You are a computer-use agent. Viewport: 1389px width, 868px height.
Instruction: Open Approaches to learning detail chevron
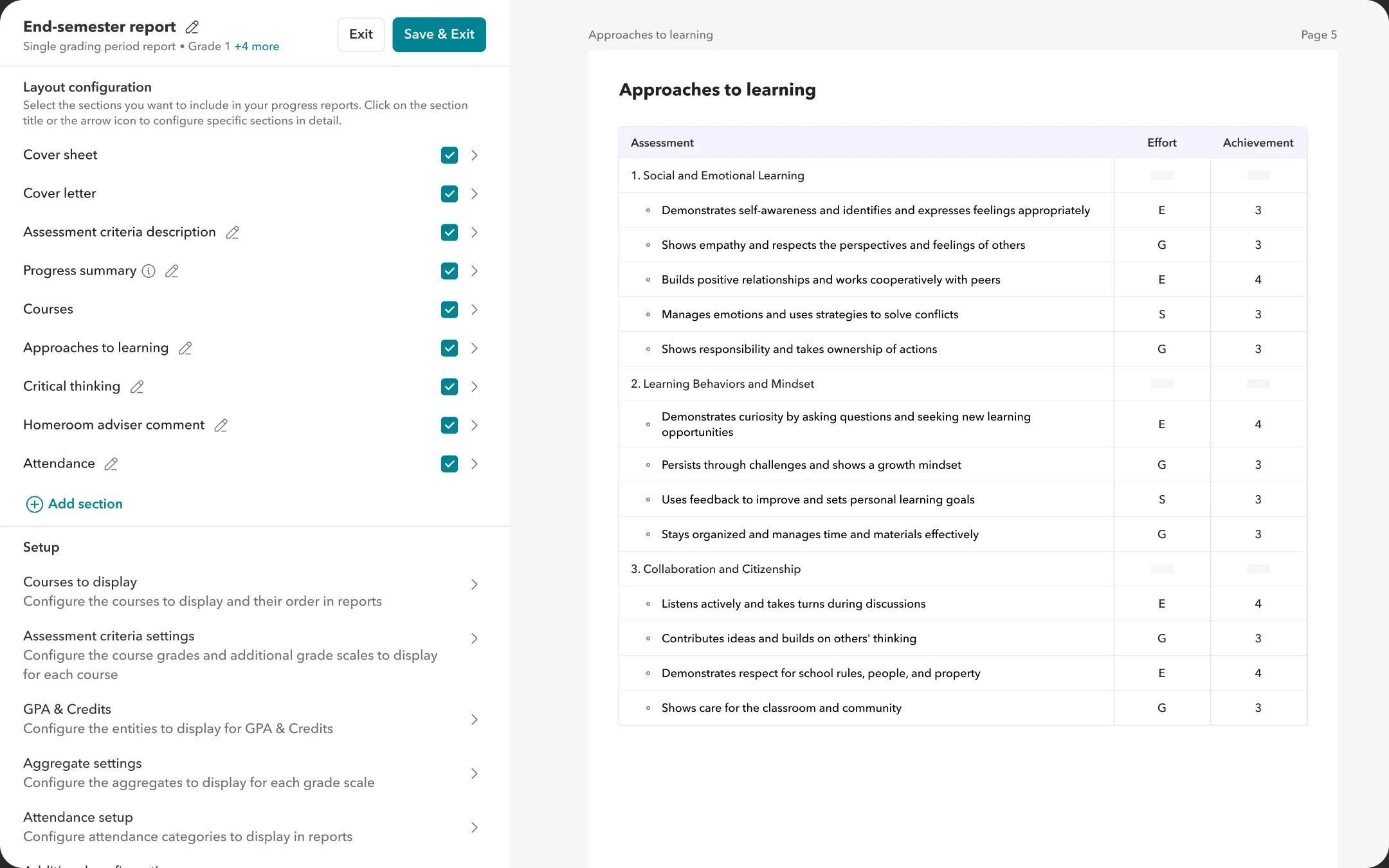point(475,348)
